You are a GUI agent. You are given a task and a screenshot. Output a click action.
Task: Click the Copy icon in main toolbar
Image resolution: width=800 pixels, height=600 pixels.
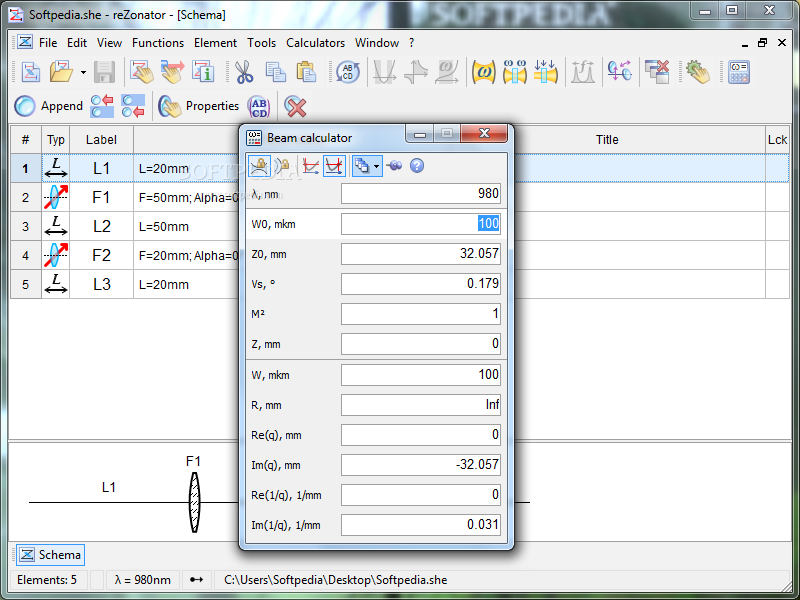(x=276, y=72)
